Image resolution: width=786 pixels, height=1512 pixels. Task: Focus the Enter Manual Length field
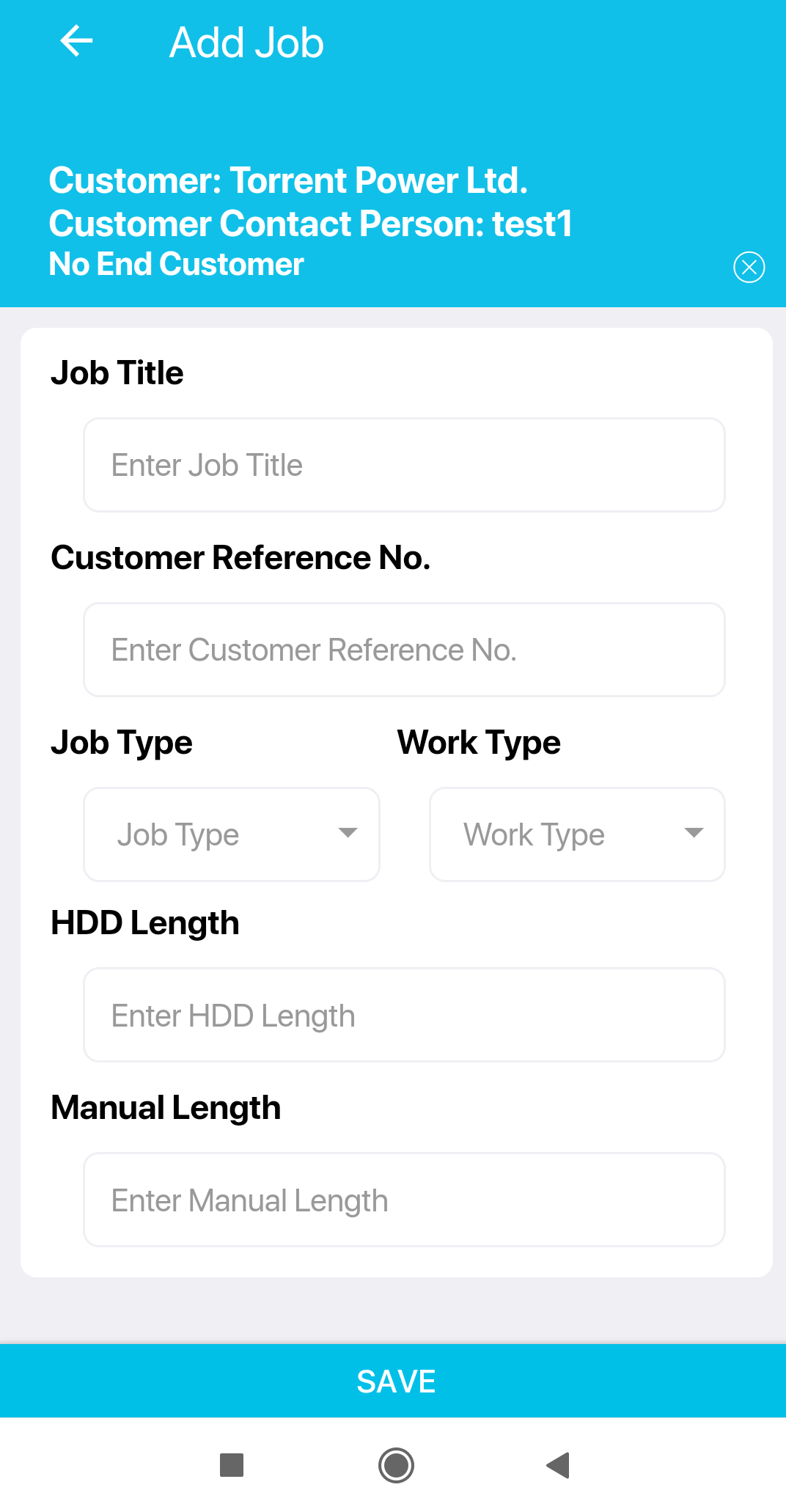404,1200
